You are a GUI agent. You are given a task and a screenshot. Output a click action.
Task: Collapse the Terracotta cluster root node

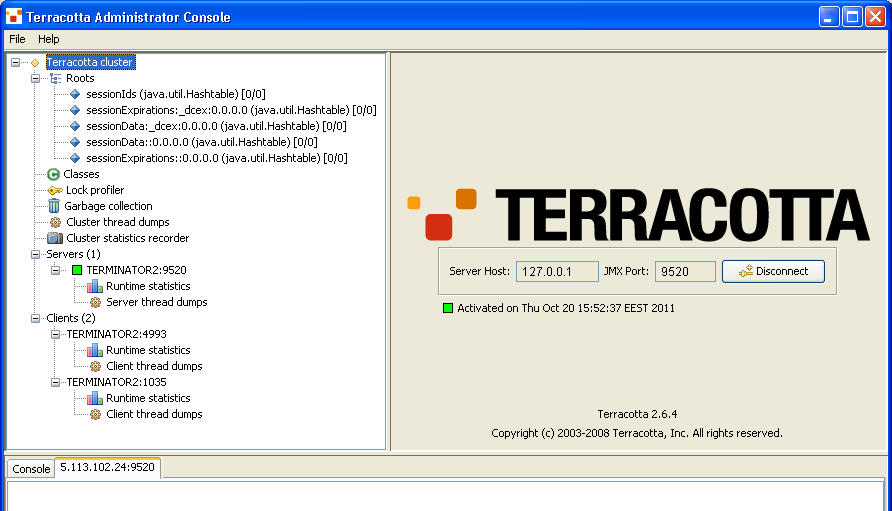tap(15, 63)
